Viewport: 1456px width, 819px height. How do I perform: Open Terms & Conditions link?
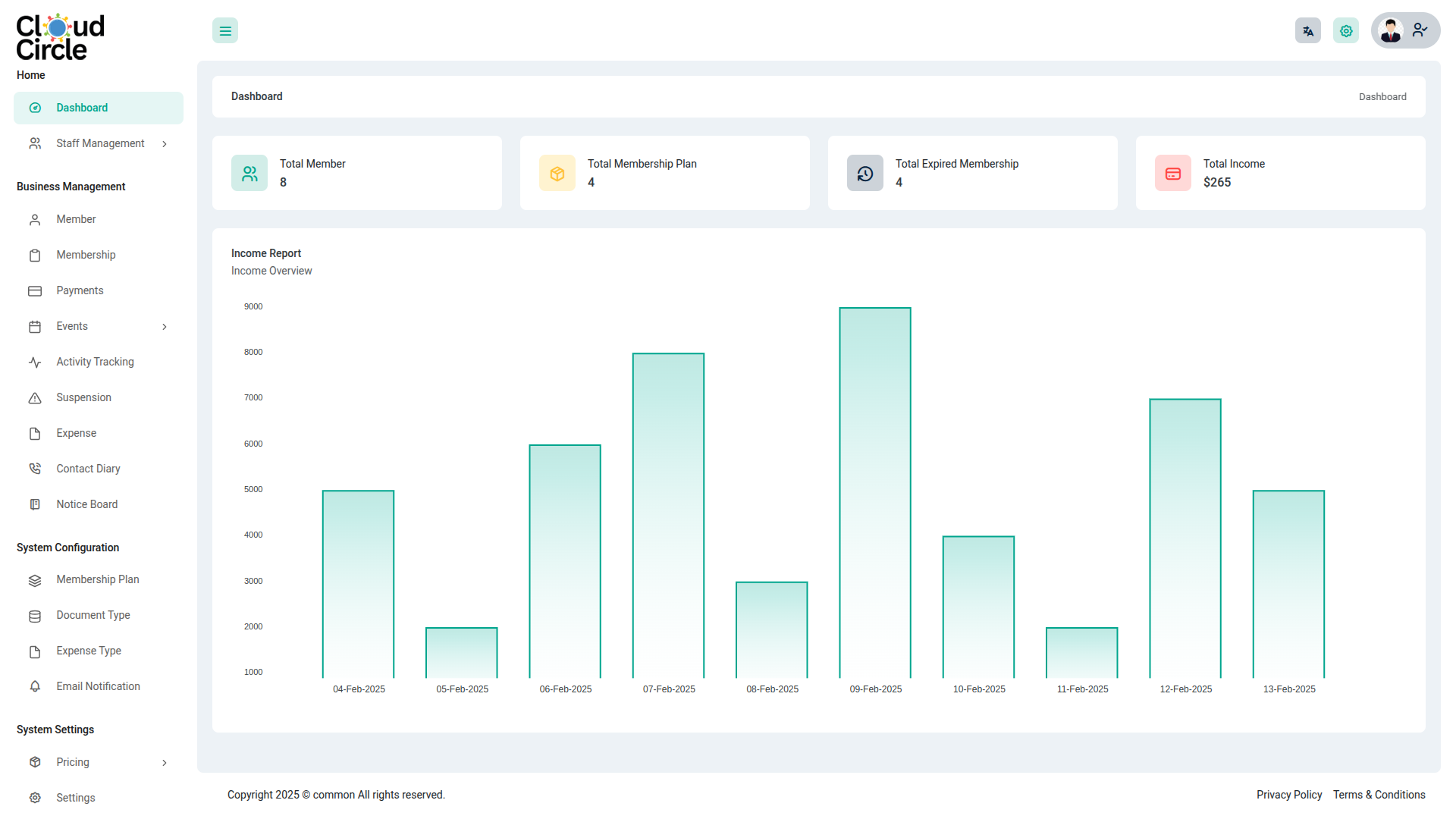tap(1379, 795)
